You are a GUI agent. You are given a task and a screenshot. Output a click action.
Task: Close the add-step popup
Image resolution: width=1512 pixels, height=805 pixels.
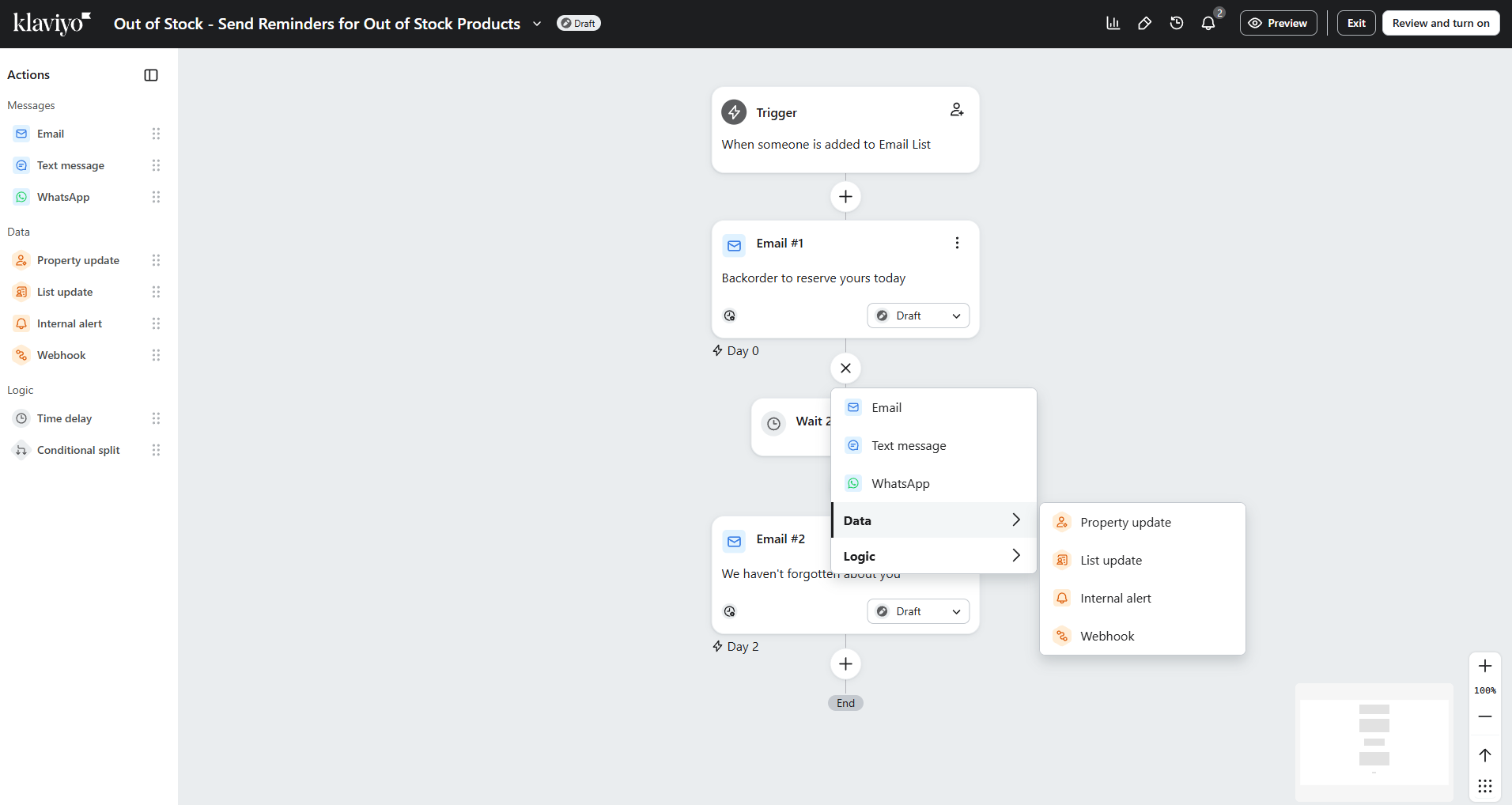click(845, 368)
